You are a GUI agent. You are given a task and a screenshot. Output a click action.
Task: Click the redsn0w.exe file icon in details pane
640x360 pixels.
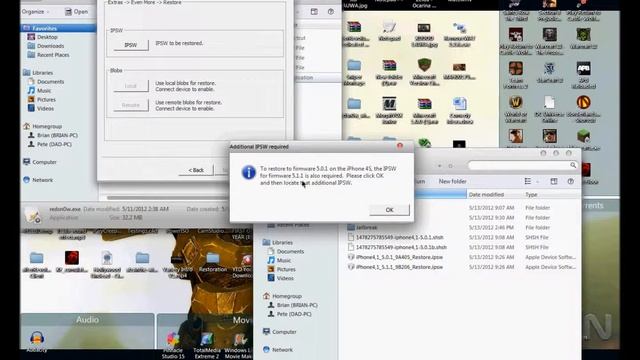click(x=33, y=215)
